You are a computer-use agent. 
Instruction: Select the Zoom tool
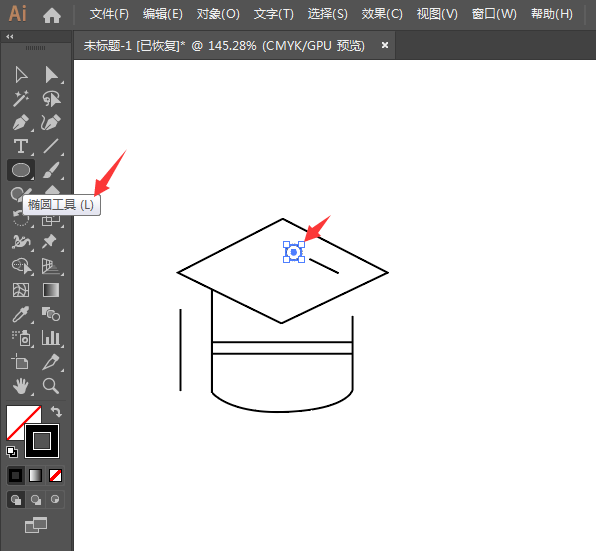click(51, 386)
